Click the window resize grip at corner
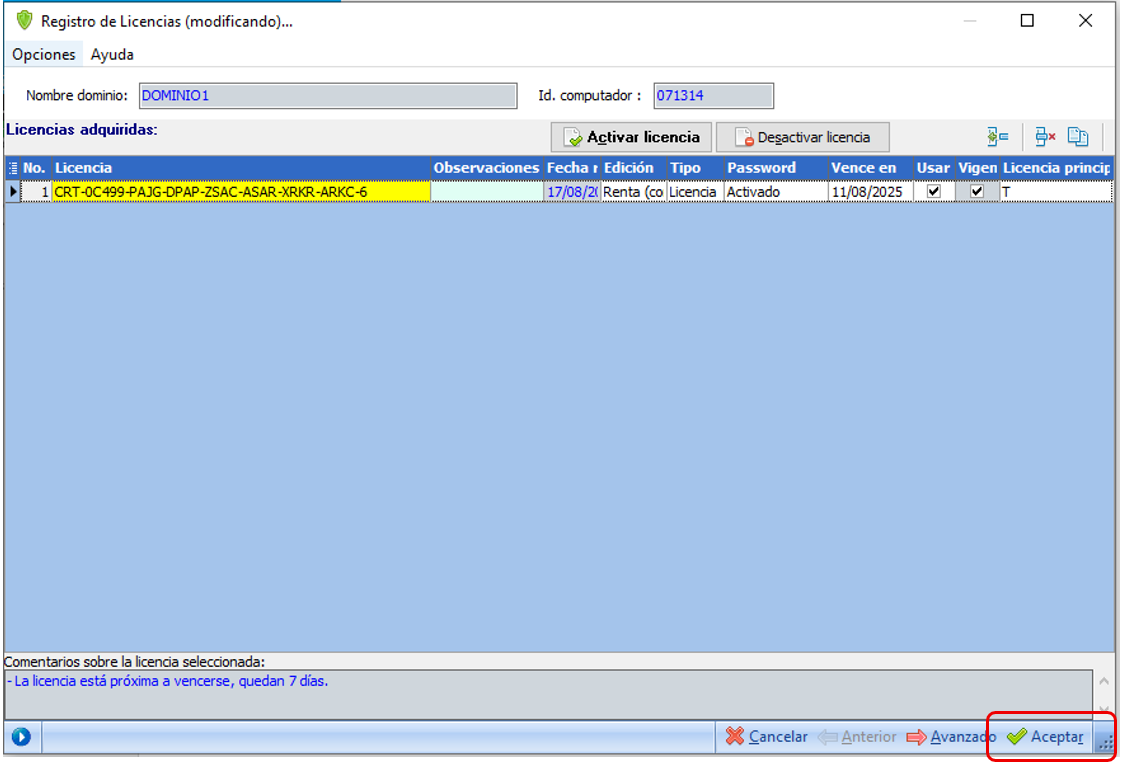 pyautogui.click(x=1105, y=741)
